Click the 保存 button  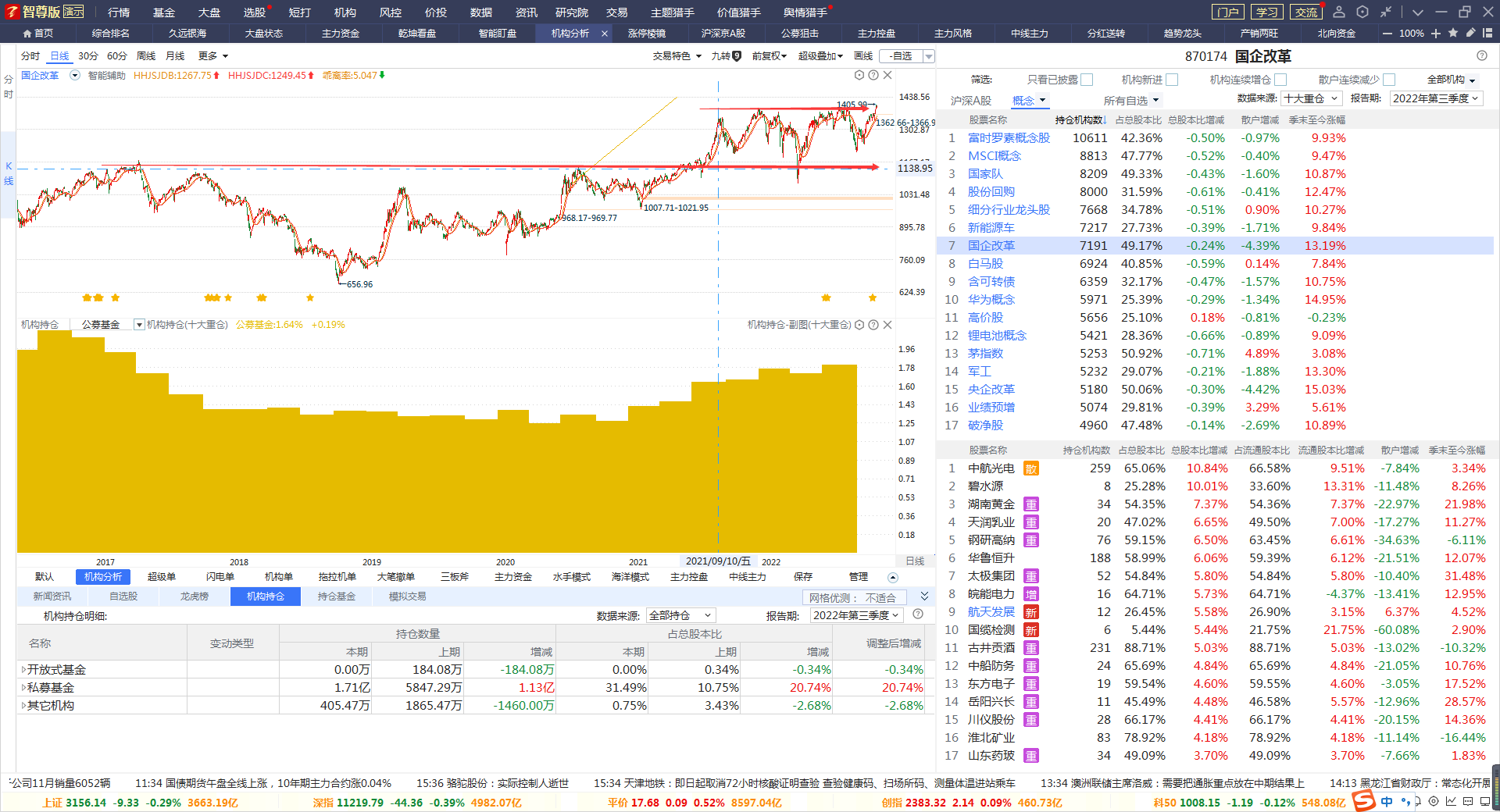tap(803, 577)
